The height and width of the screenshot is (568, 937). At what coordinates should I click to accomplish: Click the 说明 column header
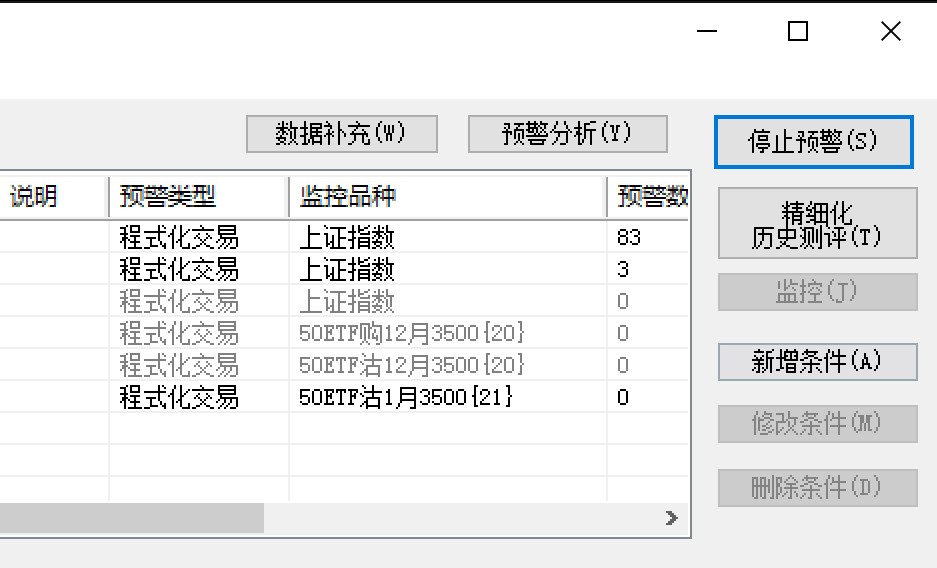[54, 197]
